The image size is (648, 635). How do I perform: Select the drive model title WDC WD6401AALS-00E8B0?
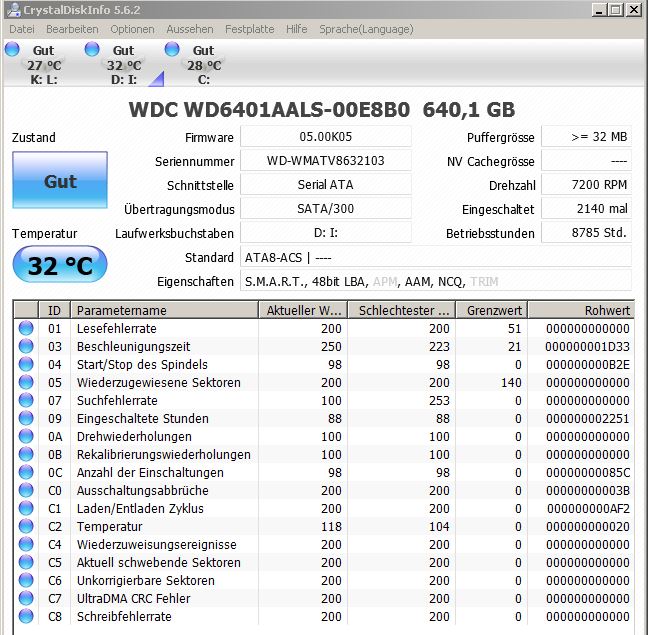(x=269, y=110)
